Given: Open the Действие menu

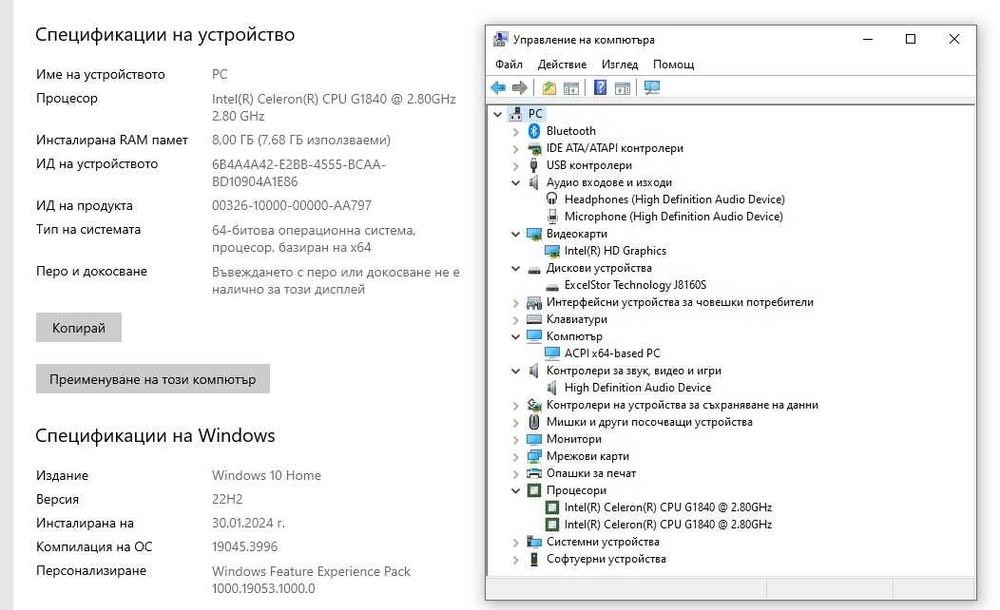Looking at the screenshot, I should pyautogui.click(x=562, y=64).
